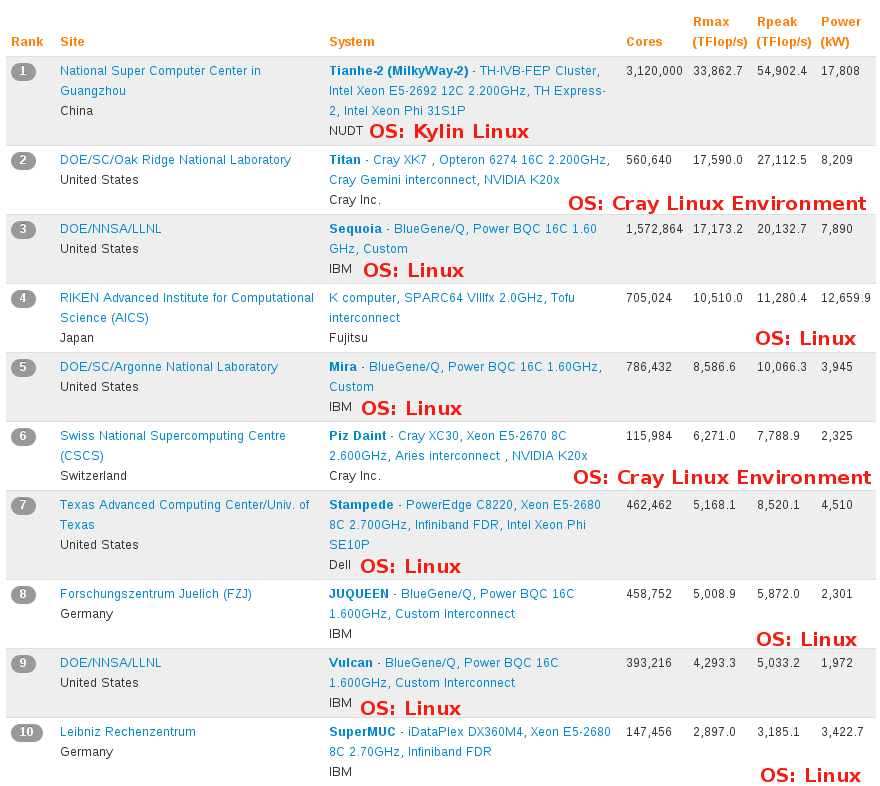
Task: Click the country label Switzerland
Action: pyautogui.click(x=94, y=476)
